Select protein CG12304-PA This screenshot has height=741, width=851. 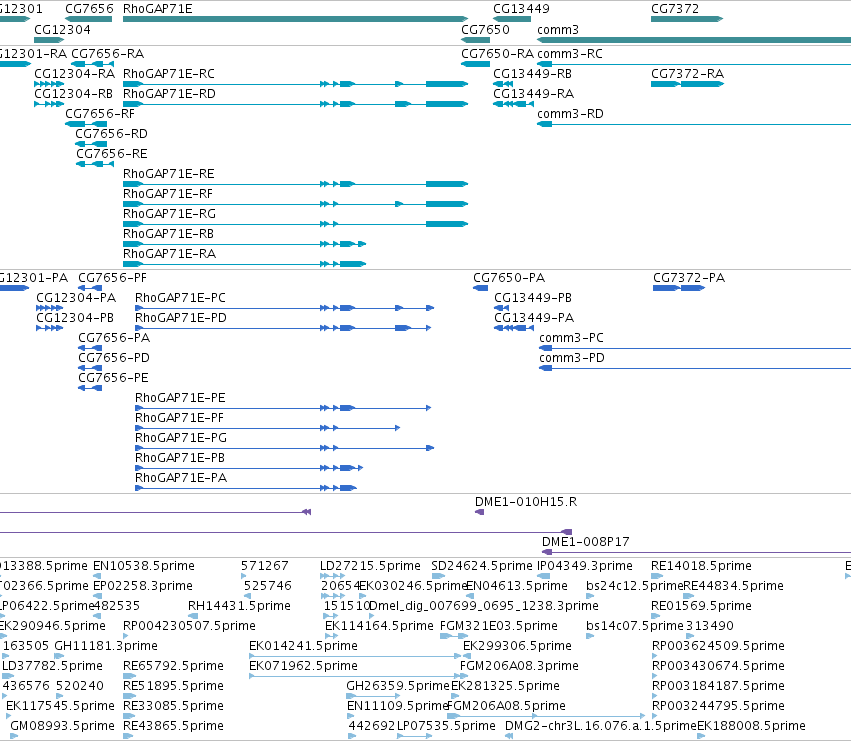click(49, 308)
